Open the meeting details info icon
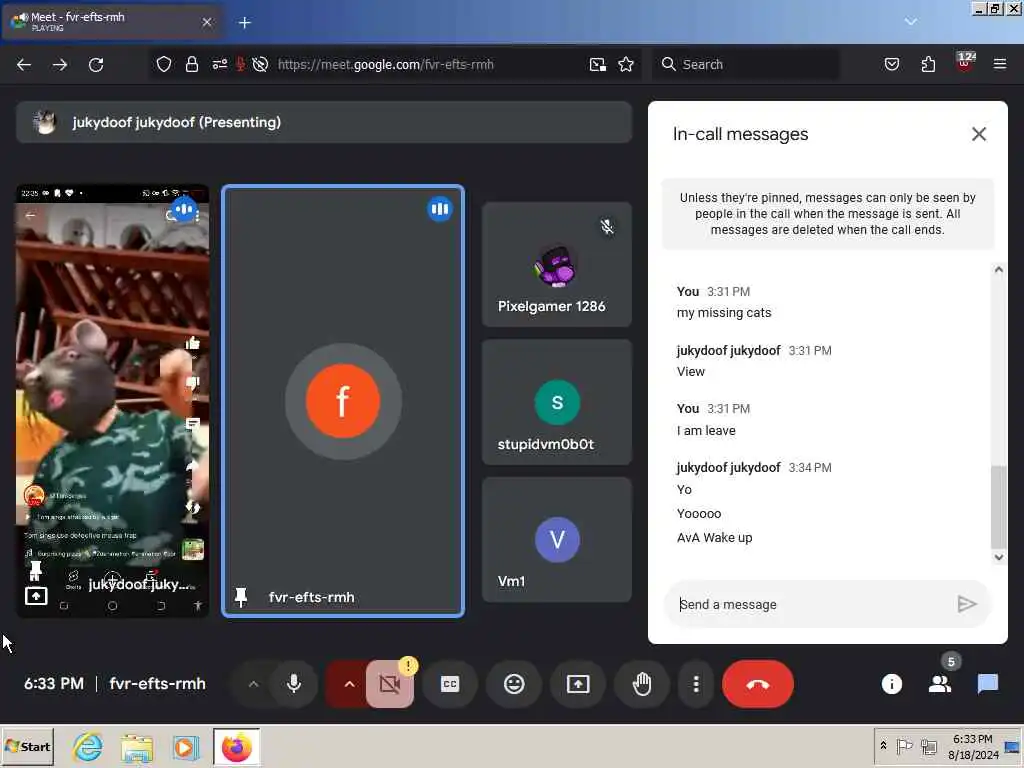Viewport: 1024px width, 768px height. coord(891,684)
